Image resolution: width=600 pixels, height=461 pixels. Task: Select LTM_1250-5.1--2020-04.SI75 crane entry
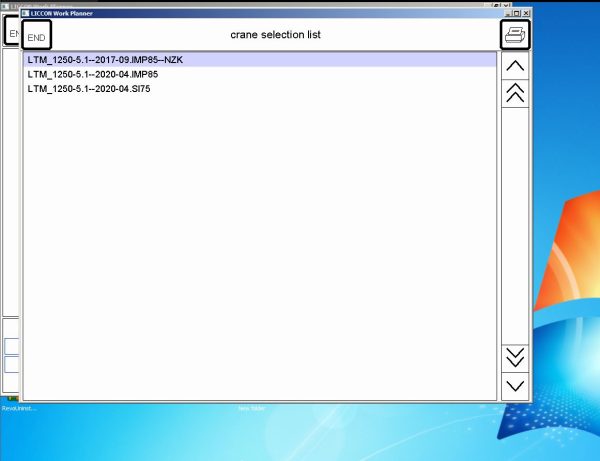click(x=260, y=89)
